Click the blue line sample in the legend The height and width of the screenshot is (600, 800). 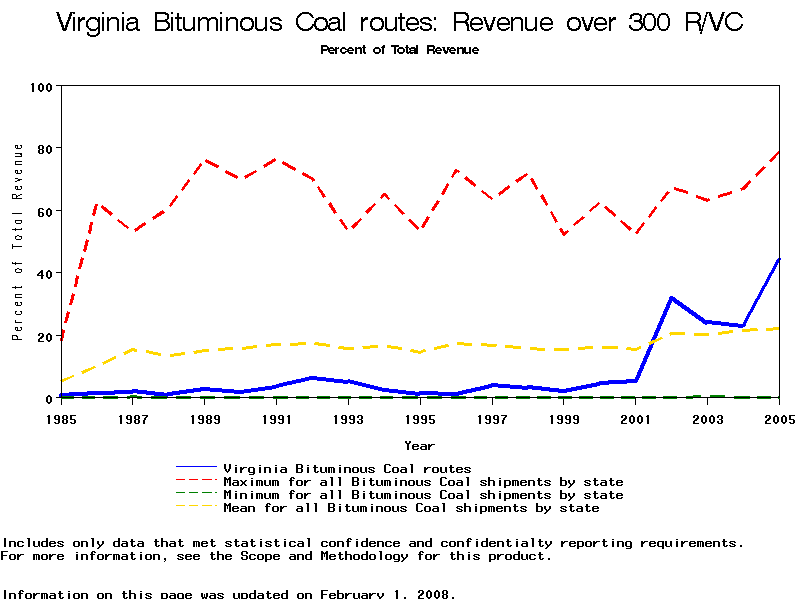[x=196, y=468]
